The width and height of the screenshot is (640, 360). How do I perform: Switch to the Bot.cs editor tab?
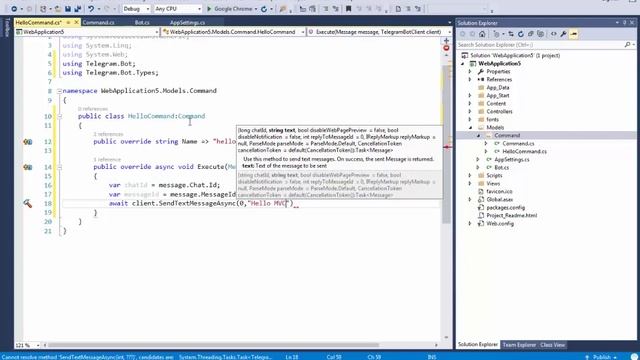tap(142, 22)
